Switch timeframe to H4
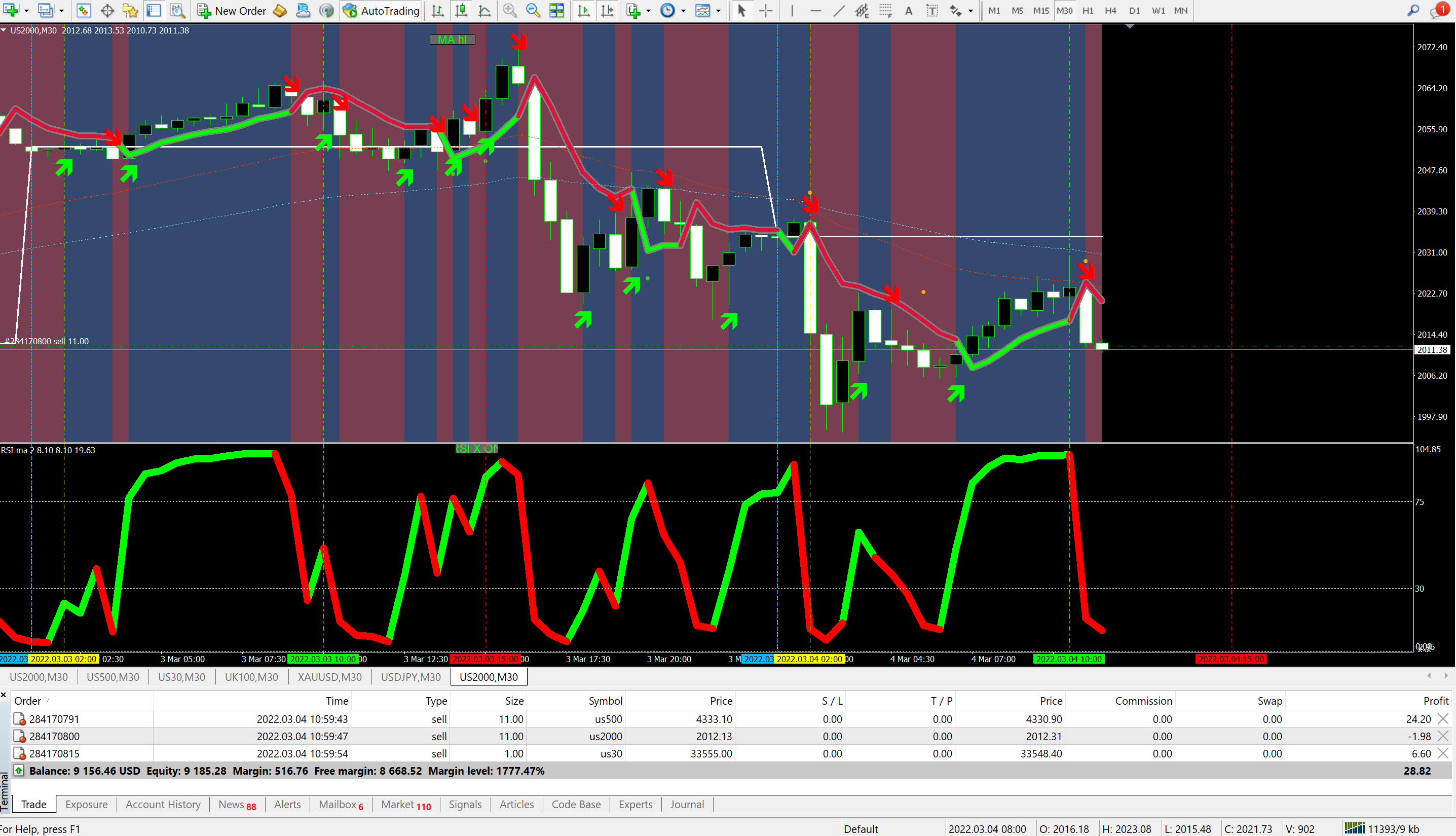This screenshot has width=1456, height=836. tap(1110, 10)
